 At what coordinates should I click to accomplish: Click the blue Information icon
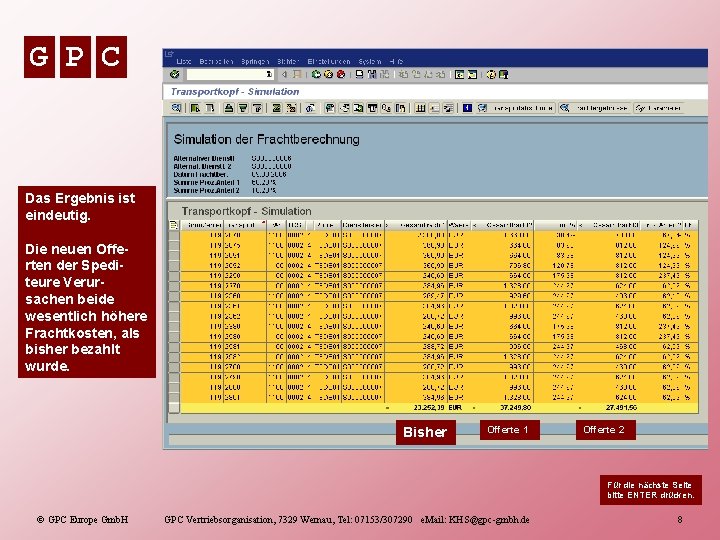point(467,108)
